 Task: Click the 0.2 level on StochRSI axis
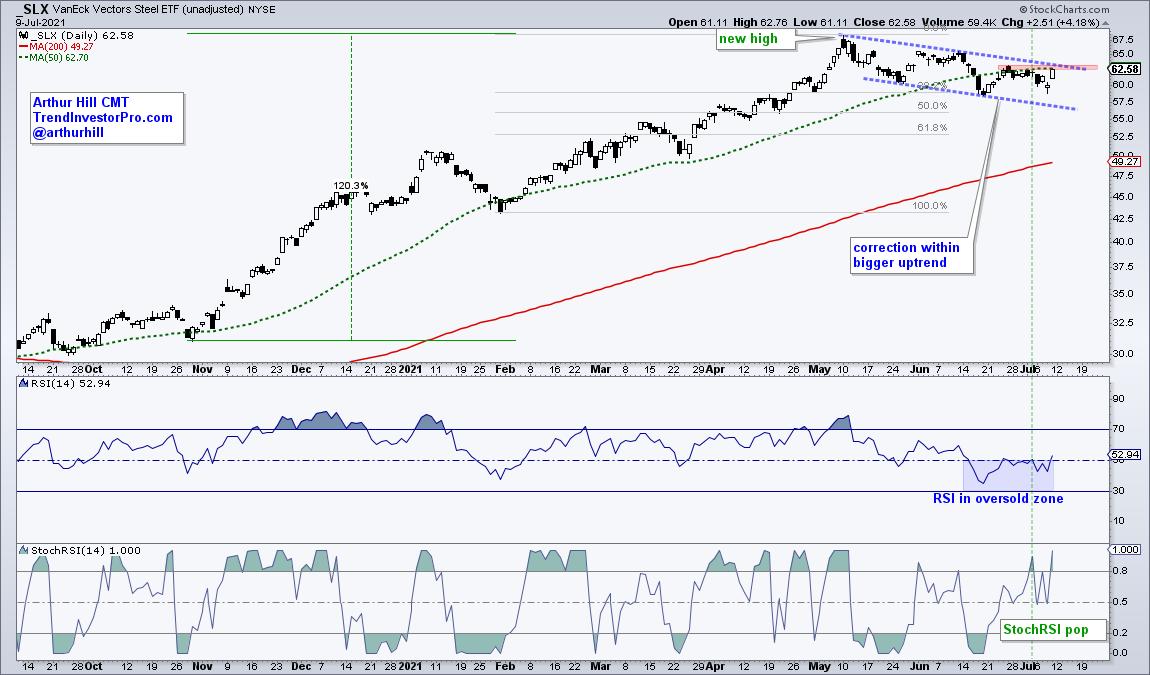click(1120, 632)
